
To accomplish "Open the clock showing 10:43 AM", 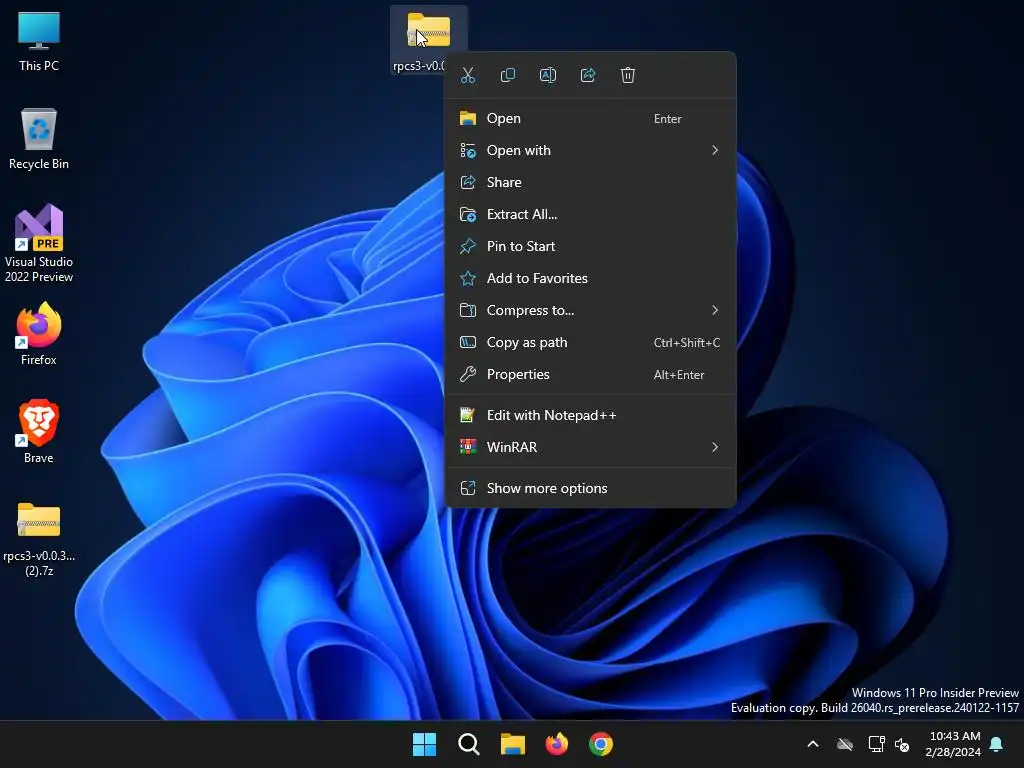I will tap(953, 744).
